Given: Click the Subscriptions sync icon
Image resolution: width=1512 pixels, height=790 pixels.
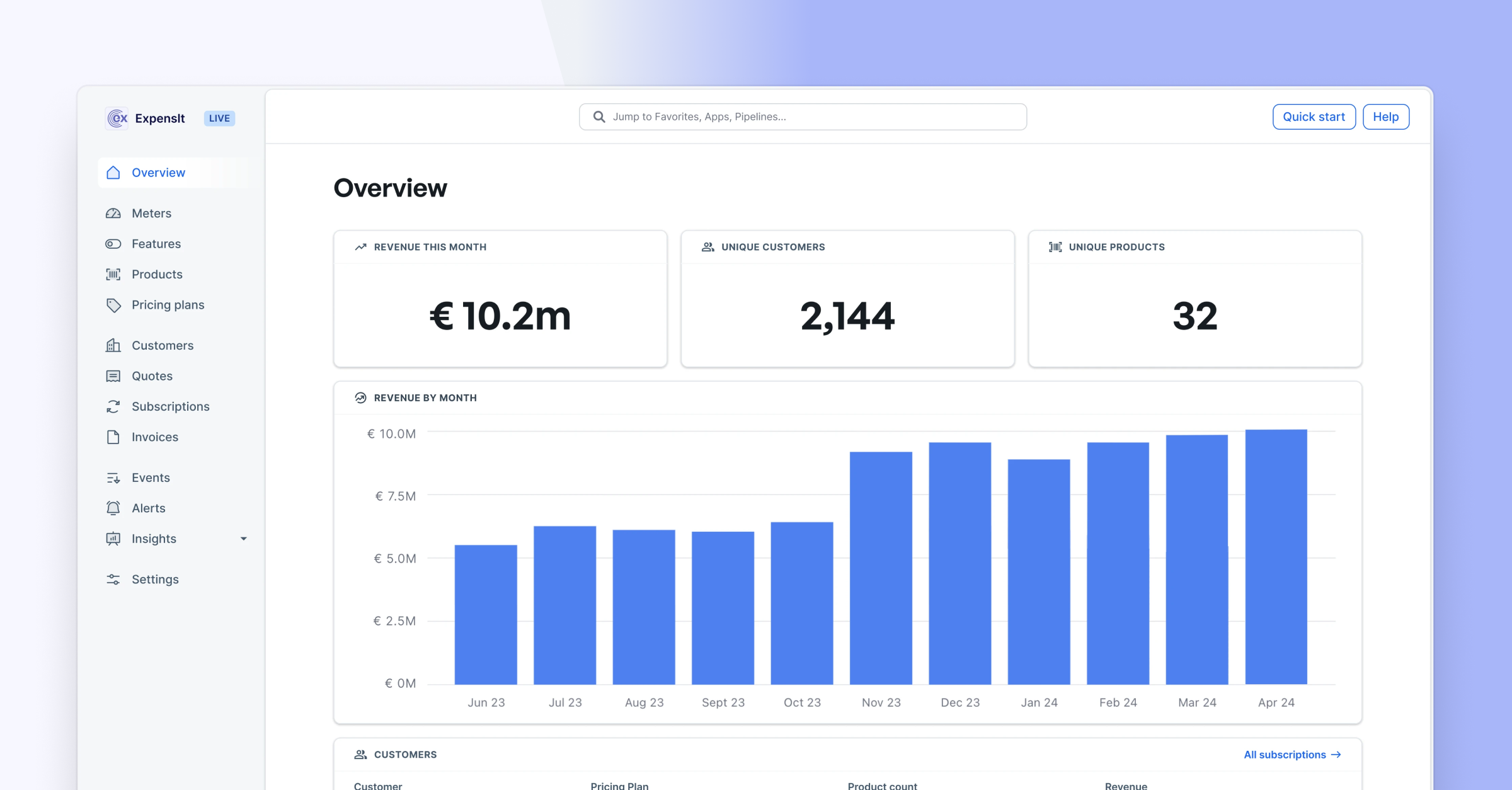Looking at the screenshot, I should point(113,406).
